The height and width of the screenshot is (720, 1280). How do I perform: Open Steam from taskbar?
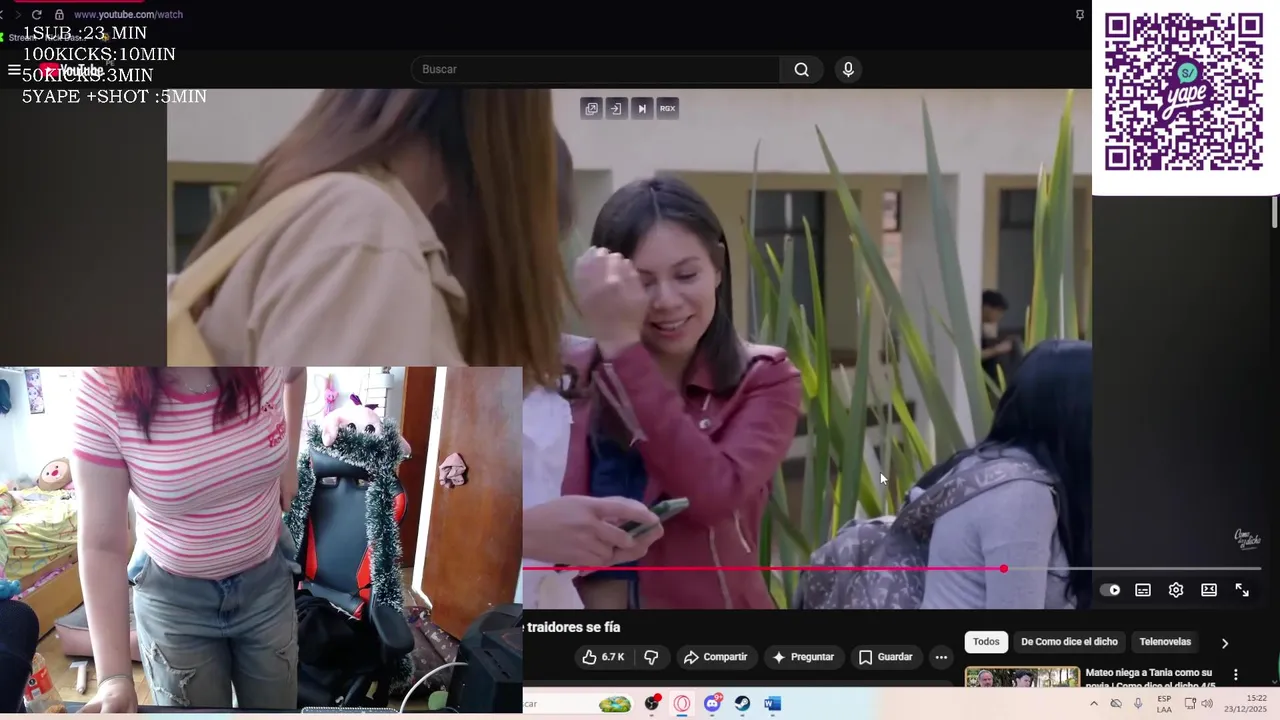pos(742,704)
